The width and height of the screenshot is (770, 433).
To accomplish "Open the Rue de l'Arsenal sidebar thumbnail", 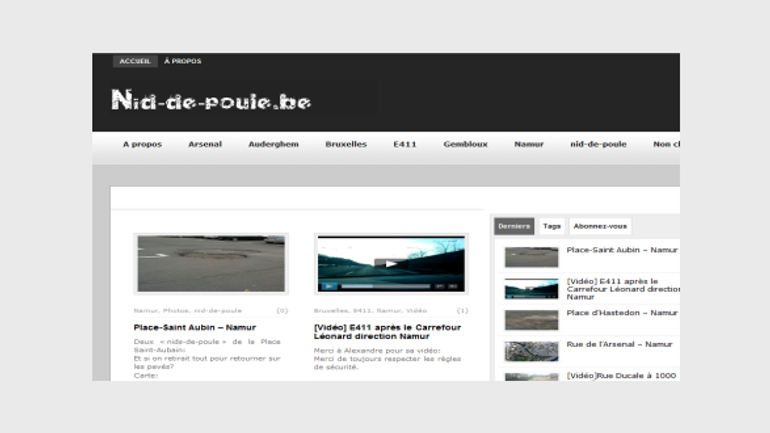I will coord(531,351).
